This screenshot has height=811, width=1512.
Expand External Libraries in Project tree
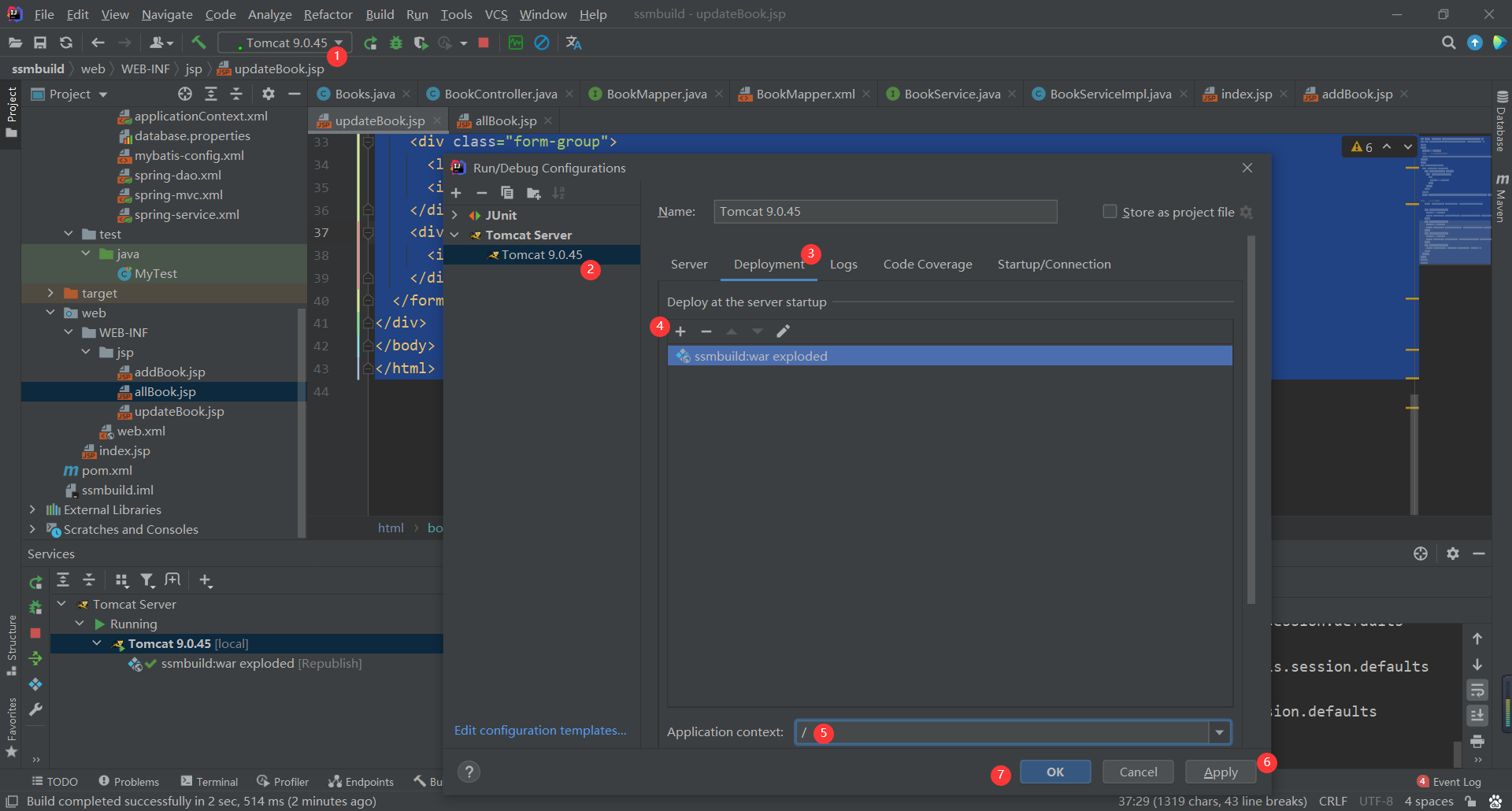(x=32, y=509)
